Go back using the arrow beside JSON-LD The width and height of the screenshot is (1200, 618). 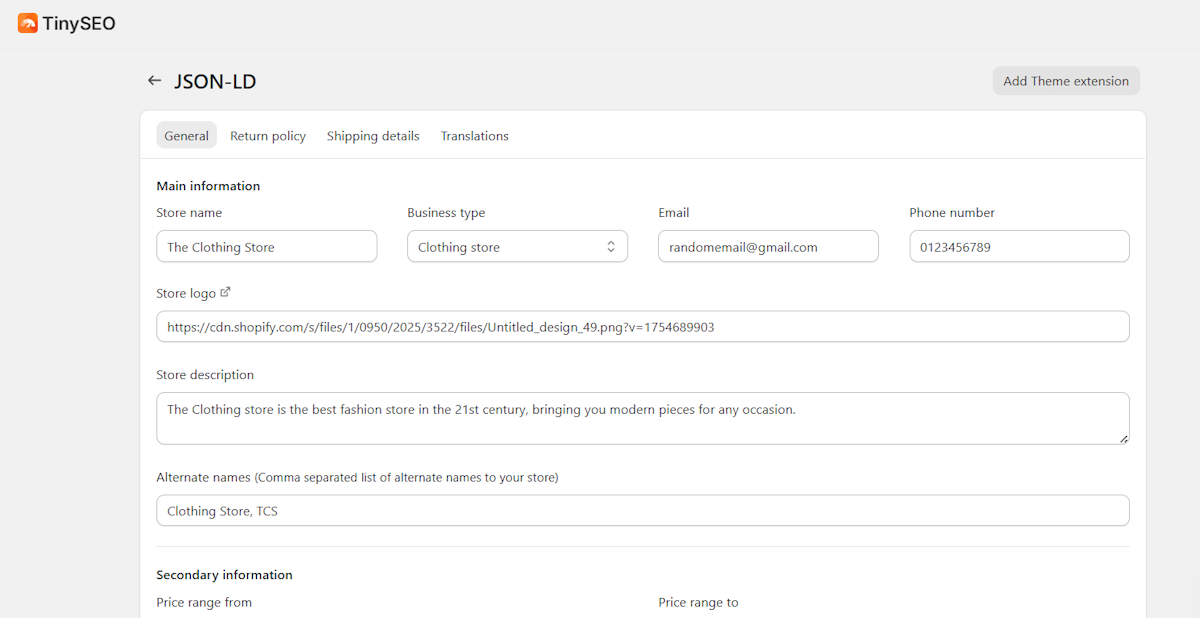(x=154, y=81)
